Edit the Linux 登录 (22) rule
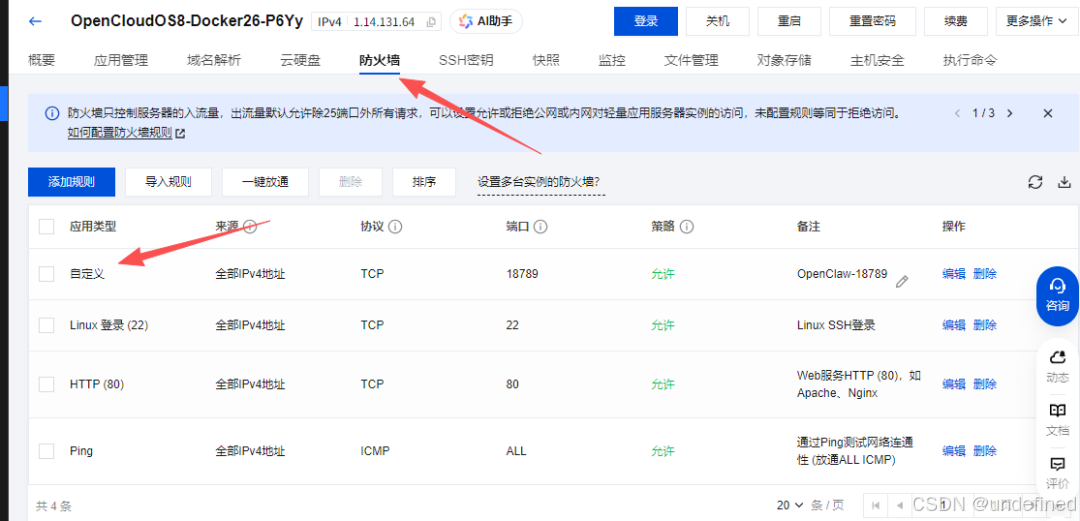1080x521 pixels. [954, 325]
